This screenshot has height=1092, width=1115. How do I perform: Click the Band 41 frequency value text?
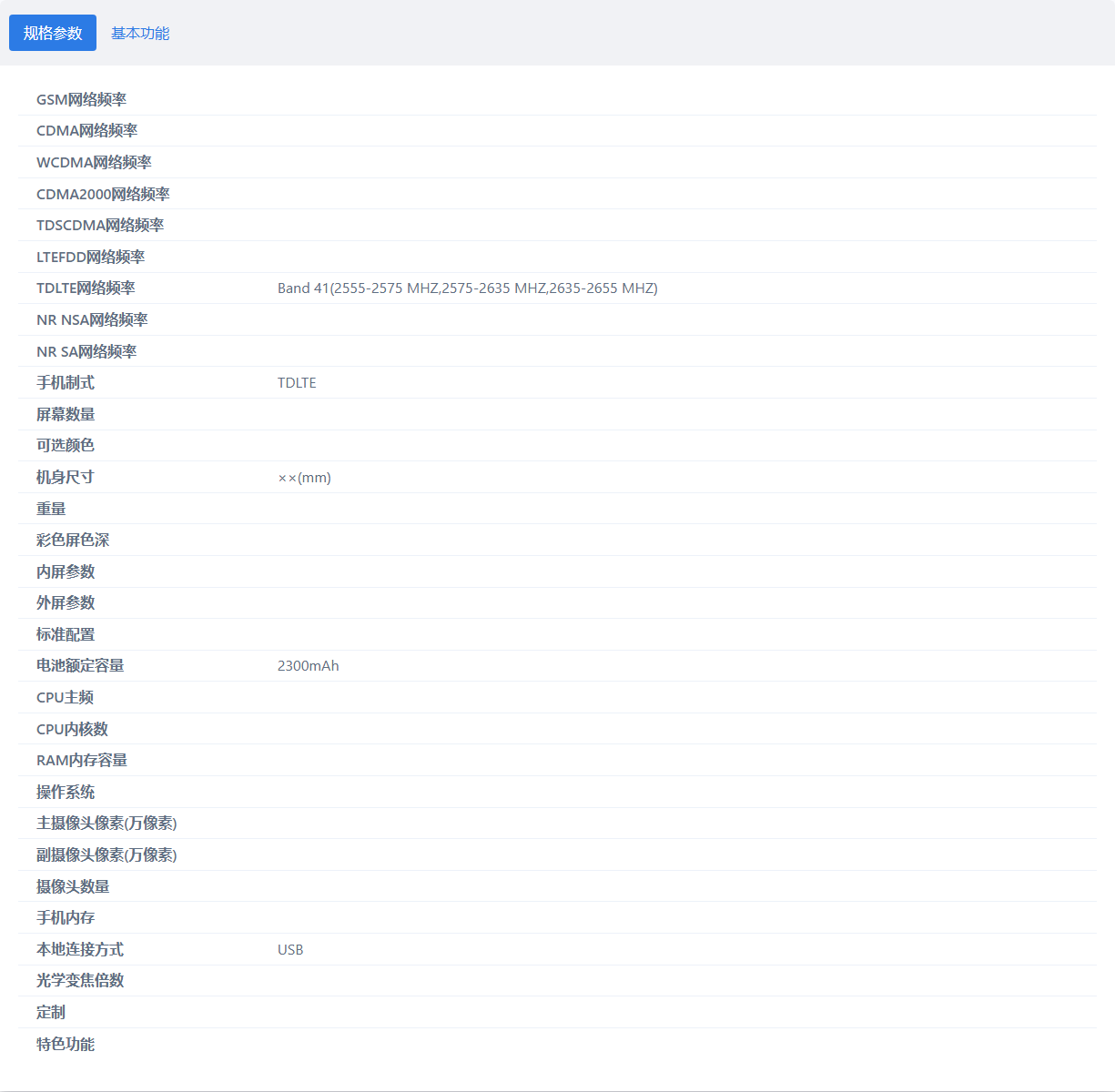(468, 288)
